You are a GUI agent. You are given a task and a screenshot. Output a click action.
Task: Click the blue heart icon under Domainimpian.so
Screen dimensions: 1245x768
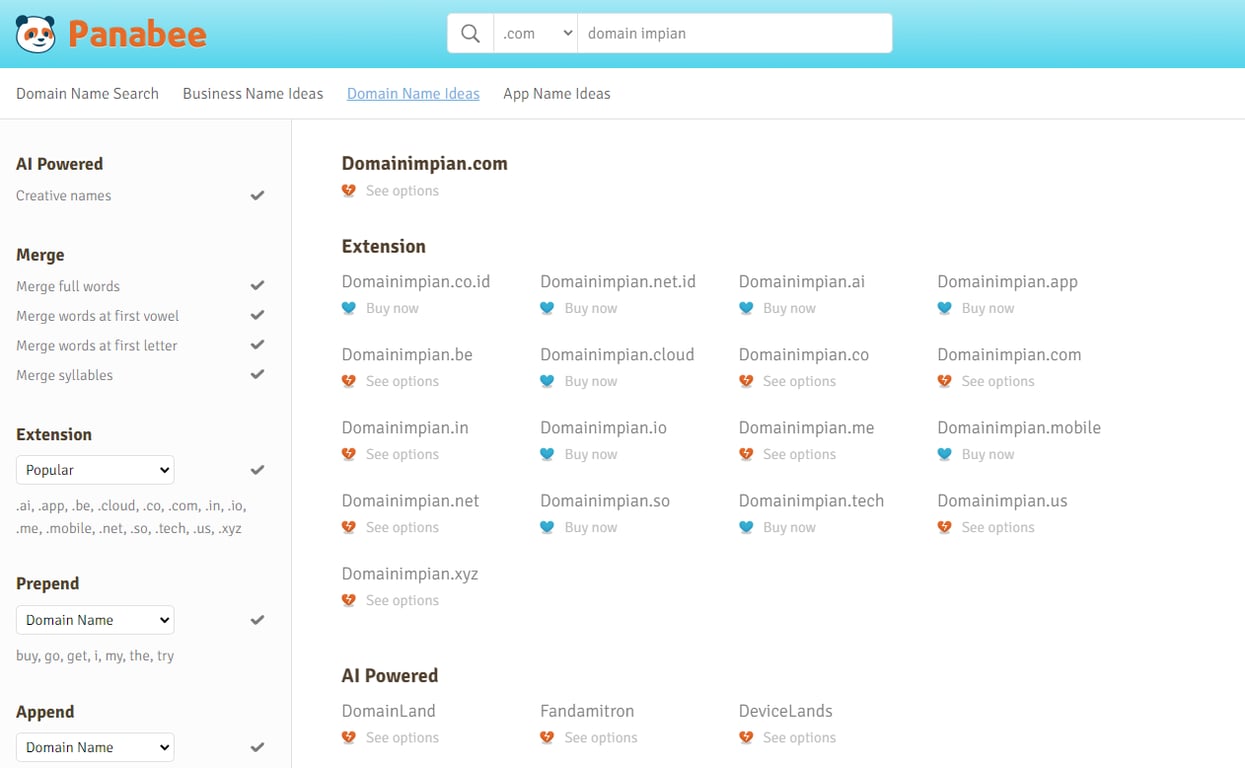tap(547, 527)
